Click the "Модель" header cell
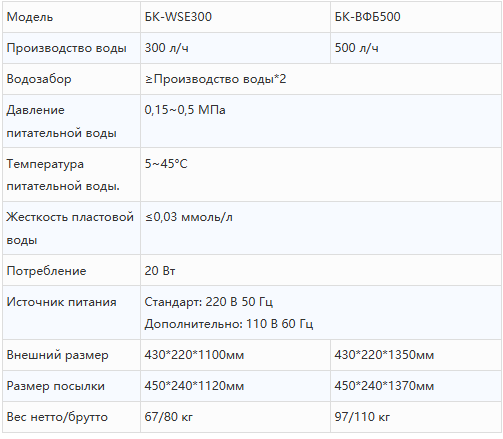 [71, 17]
